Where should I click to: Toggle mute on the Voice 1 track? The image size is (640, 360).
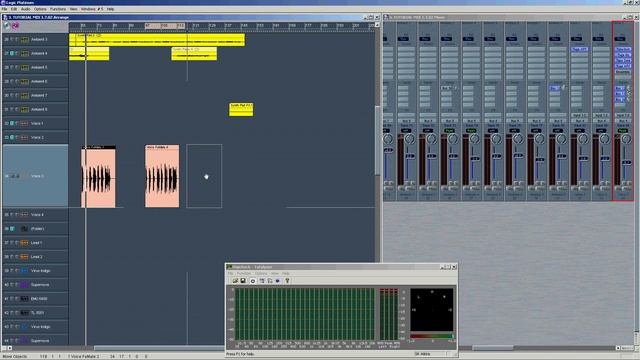[x=12, y=123]
